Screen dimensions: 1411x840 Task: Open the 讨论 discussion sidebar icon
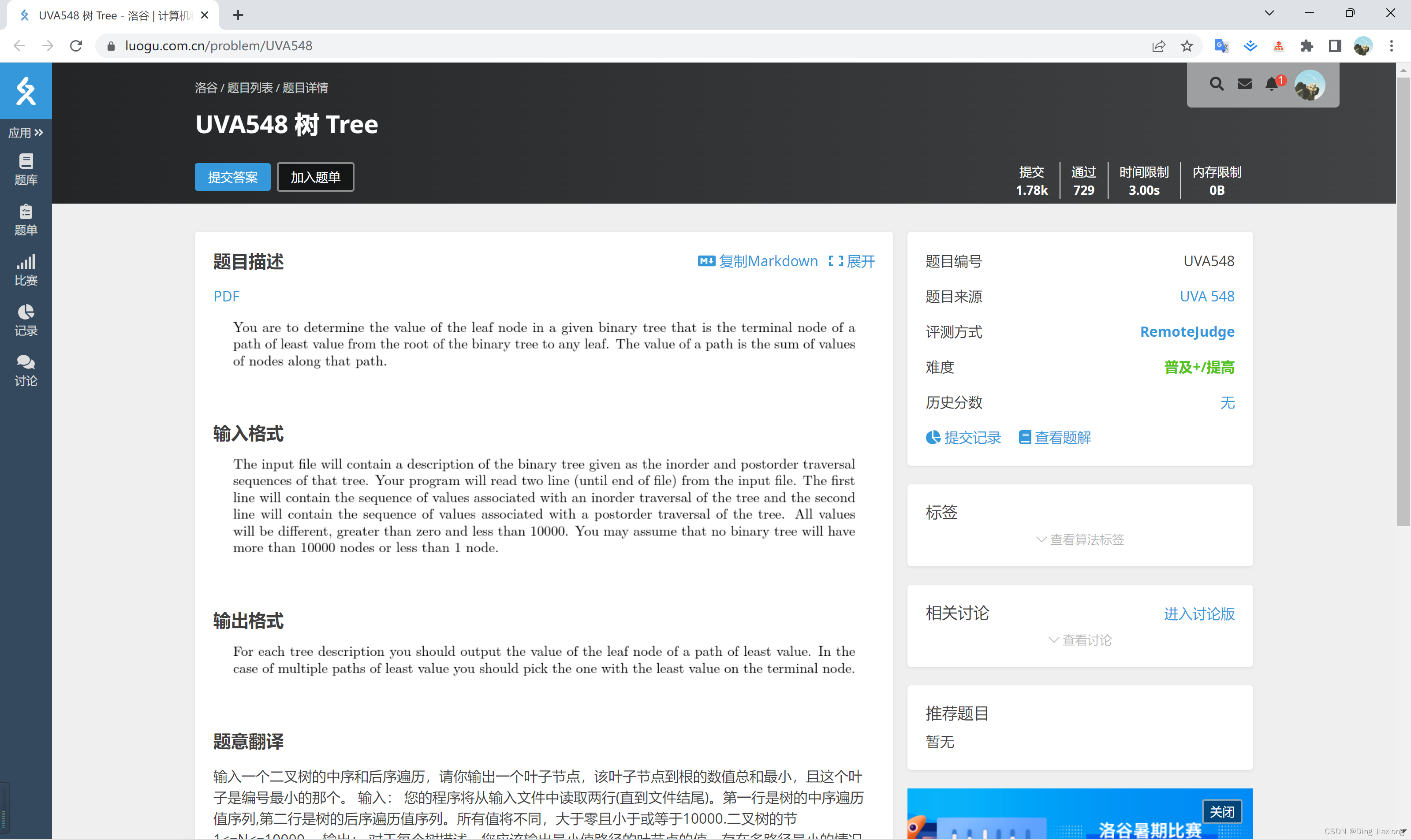click(26, 370)
